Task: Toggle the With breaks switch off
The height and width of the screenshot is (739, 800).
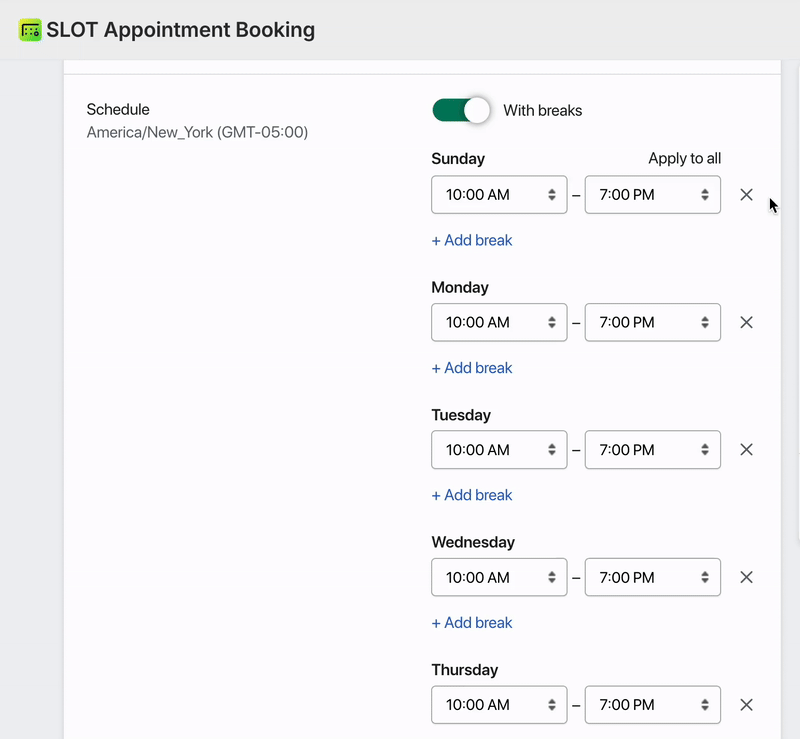Action: [x=461, y=110]
